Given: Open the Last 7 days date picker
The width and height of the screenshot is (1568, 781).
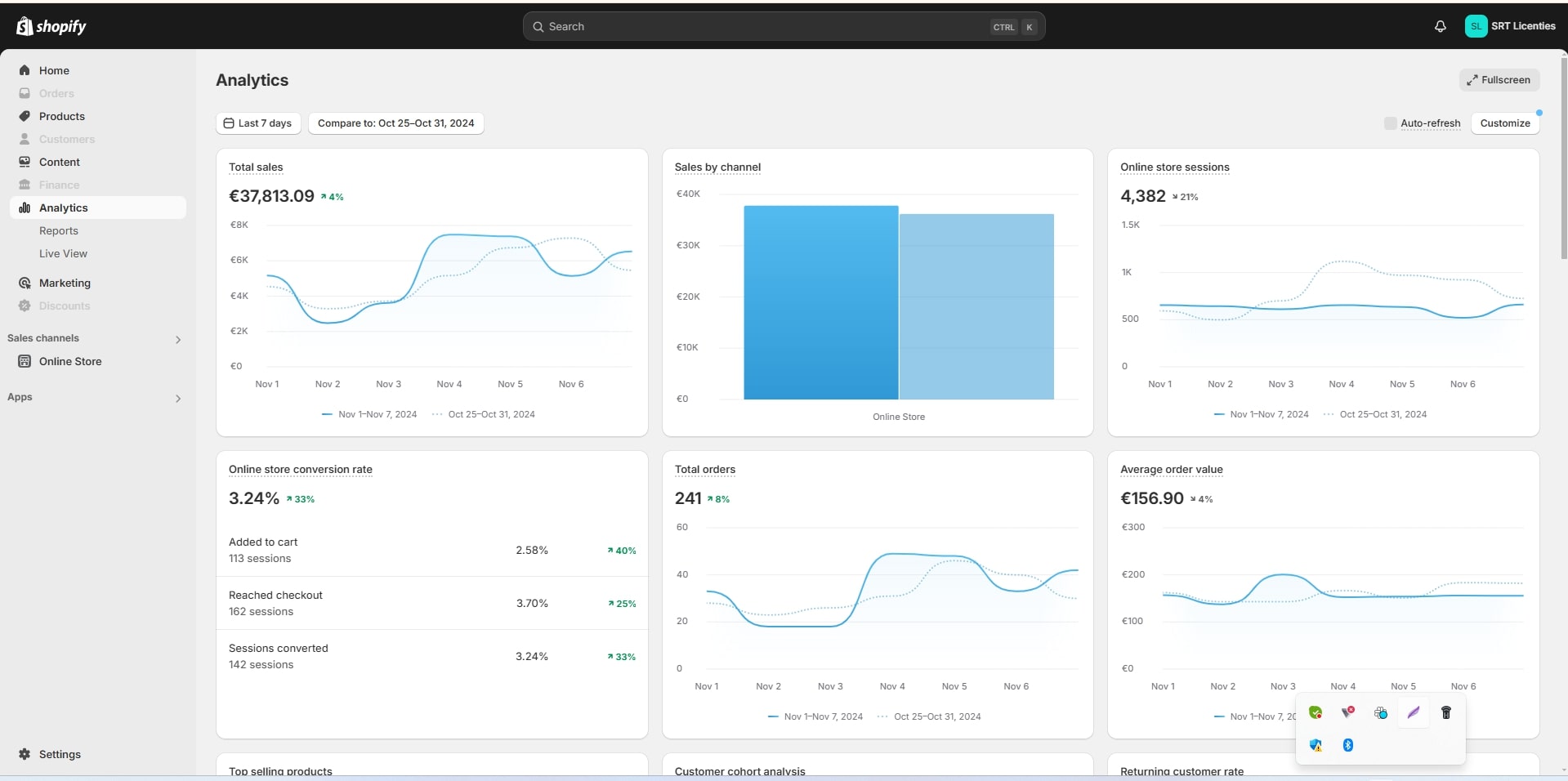Looking at the screenshot, I should (x=258, y=123).
